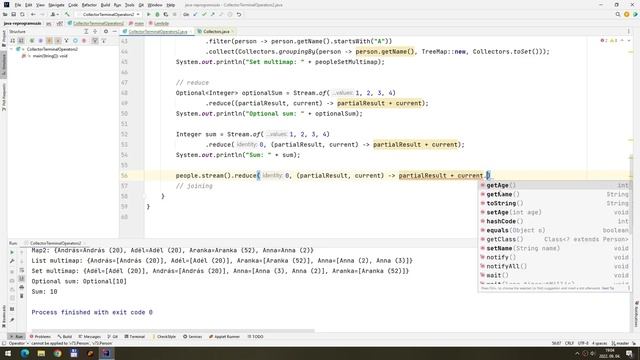Choose setName(String name) completion suggestion
This screenshot has height=360, width=640.
point(555,248)
